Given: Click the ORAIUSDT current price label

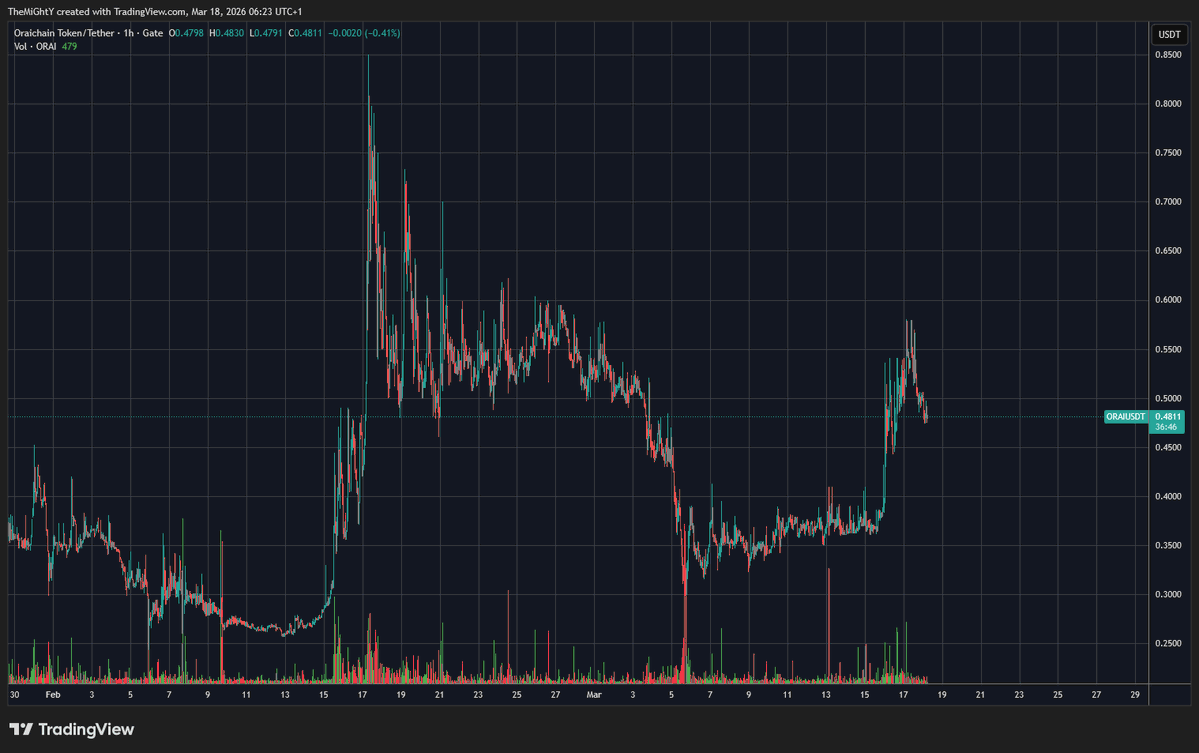Looking at the screenshot, I should click(x=1126, y=417).
